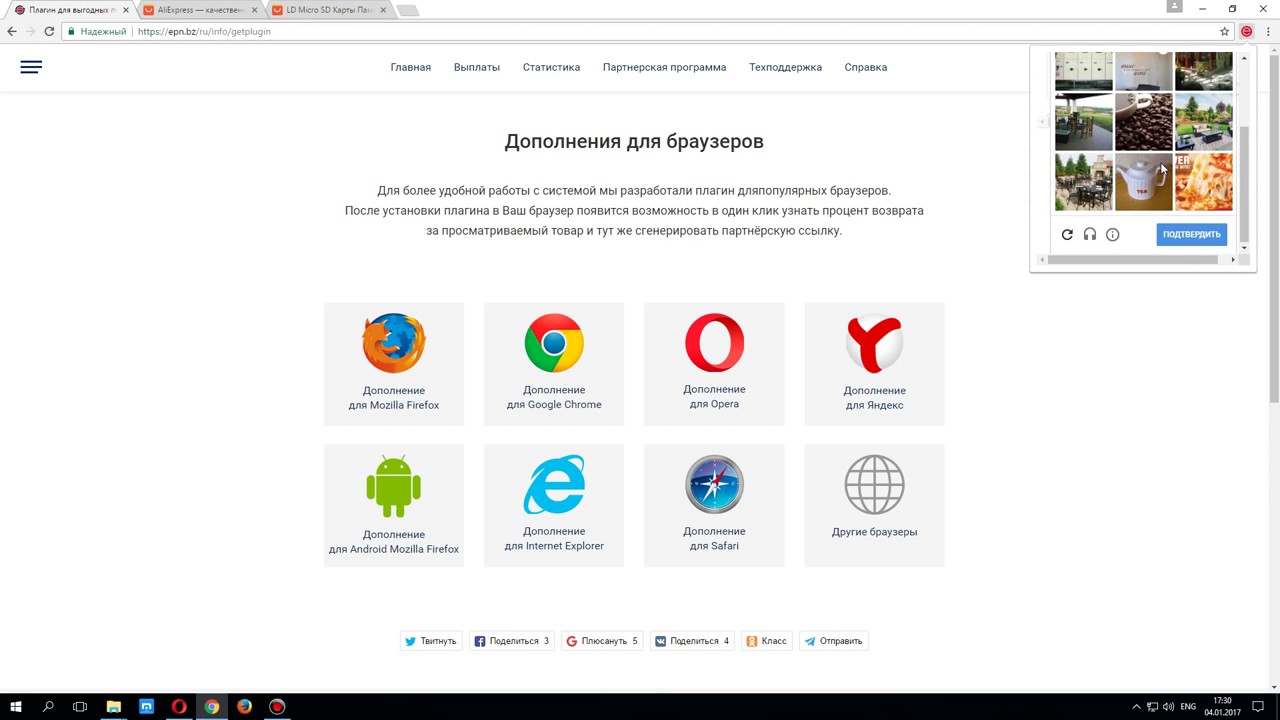Click the browser back arrow
Screen dimensions: 1280x720
point(12,31)
